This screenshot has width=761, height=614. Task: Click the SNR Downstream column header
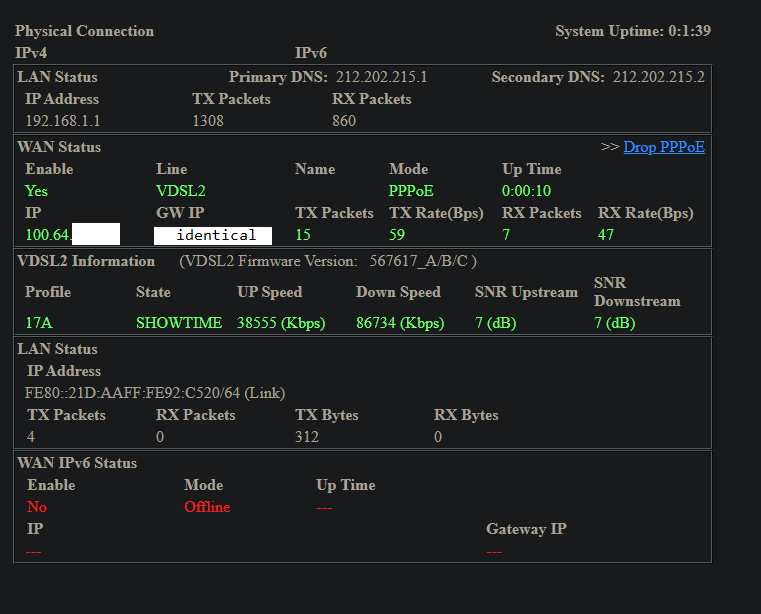[637, 292]
